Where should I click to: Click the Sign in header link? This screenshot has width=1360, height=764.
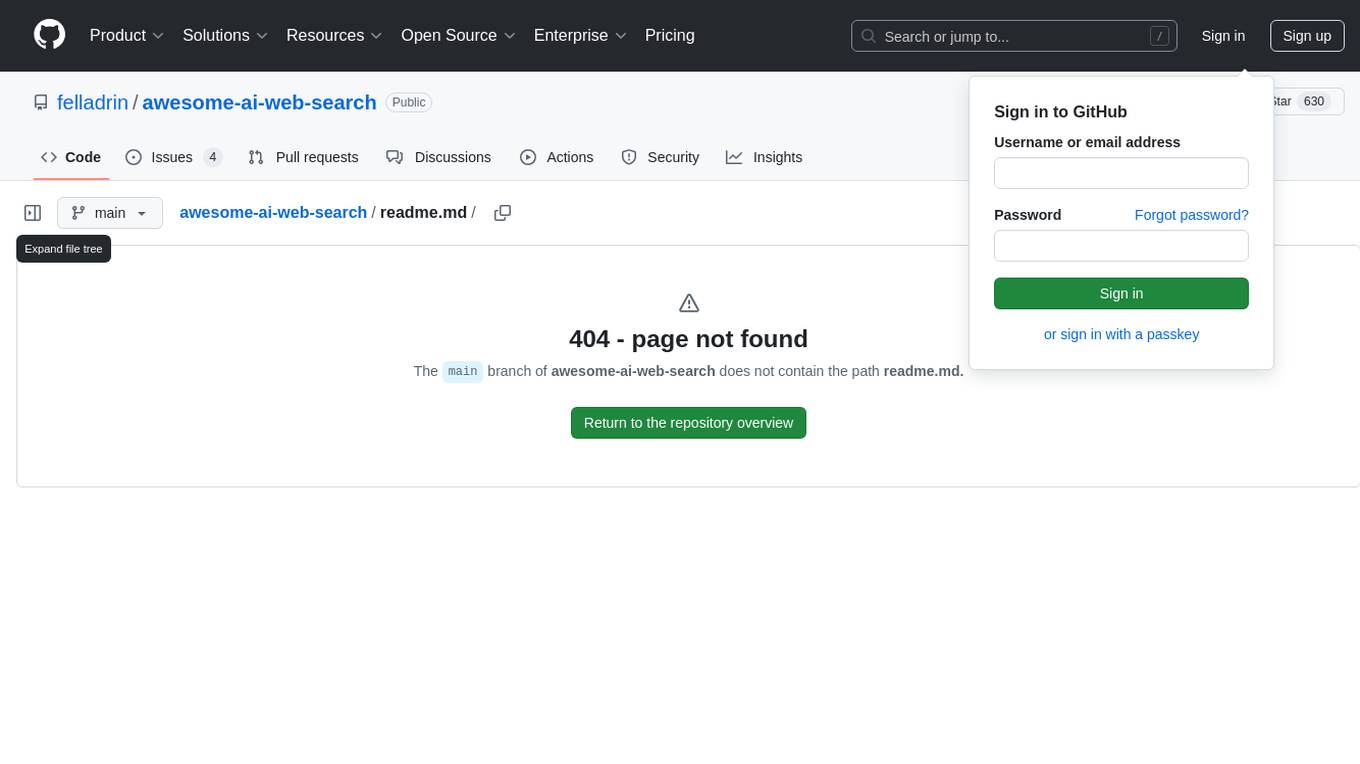click(x=1223, y=36)
